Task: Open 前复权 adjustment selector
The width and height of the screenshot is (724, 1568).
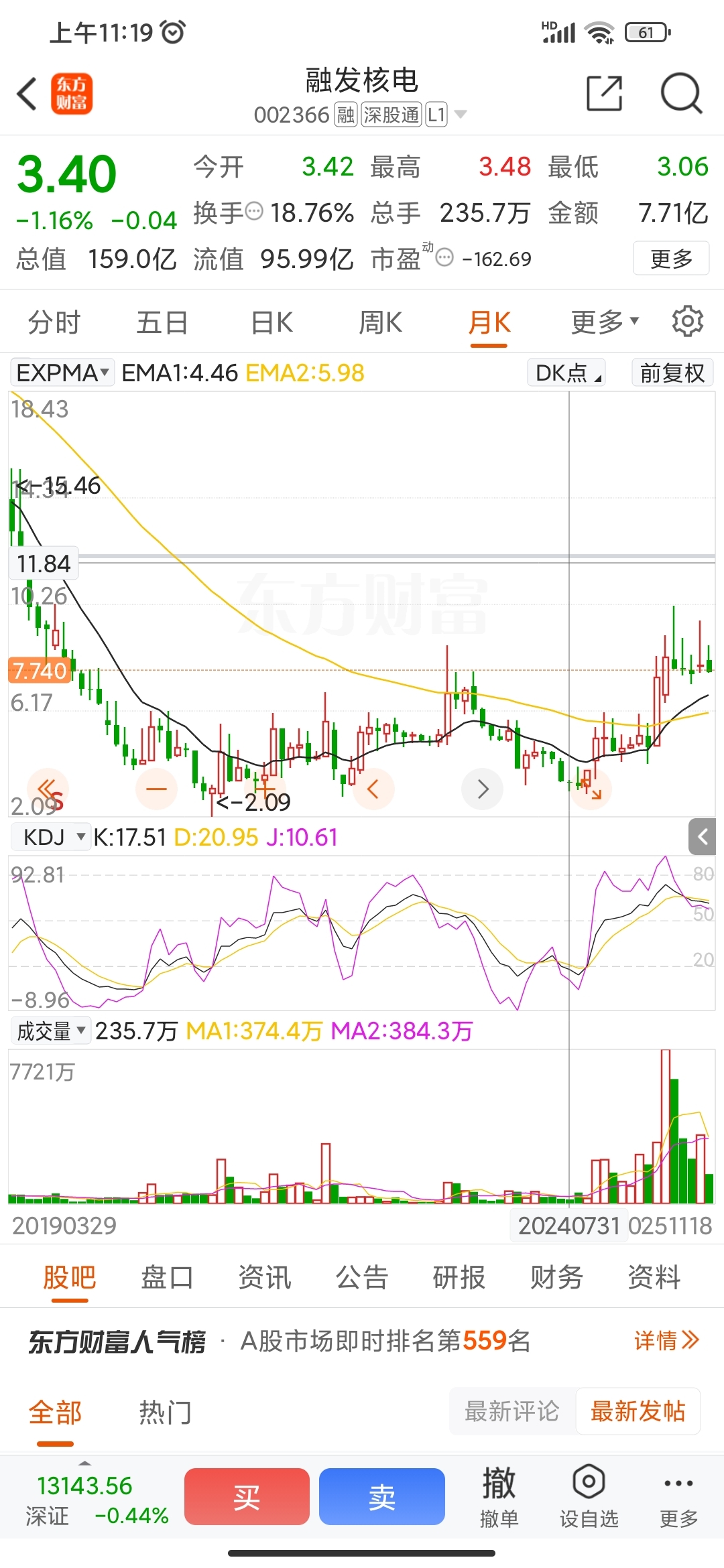Action: [672, 373]
